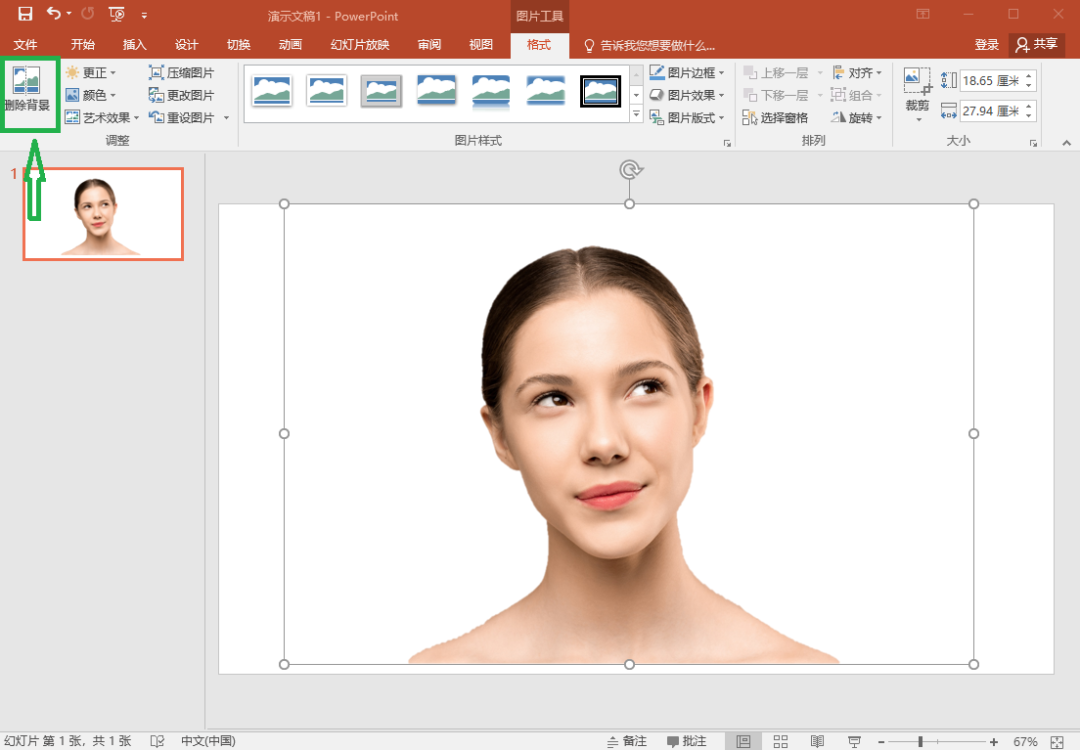Expand the picture styles gallery more arrow
The height and width of the screenshot is (750, 1080).
[x=636, y=115]
